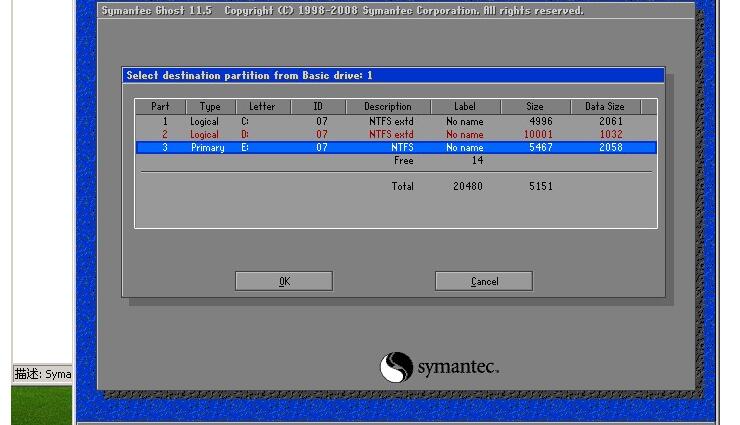Click data size 2058 in row 3
740x425 pixels.
point(611,148)
